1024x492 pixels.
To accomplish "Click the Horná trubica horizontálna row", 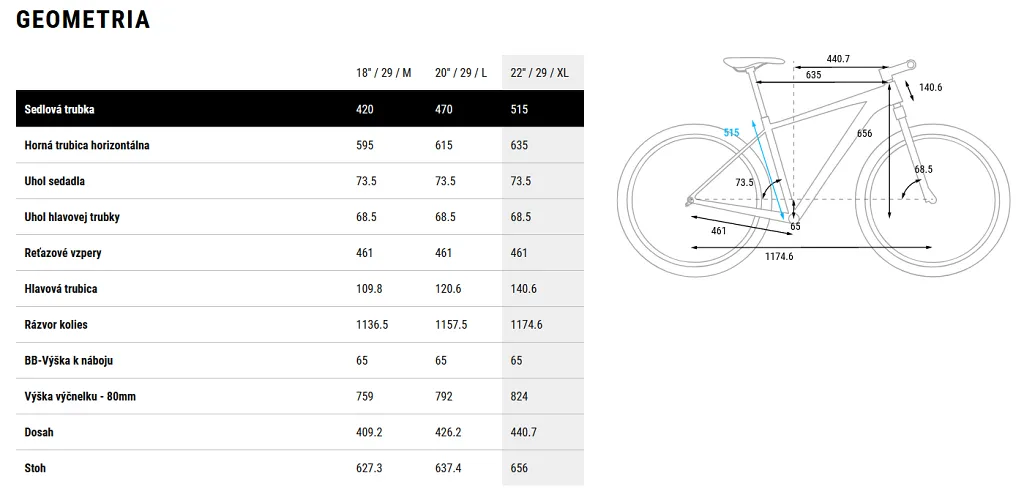I will [x=300, y=145].
